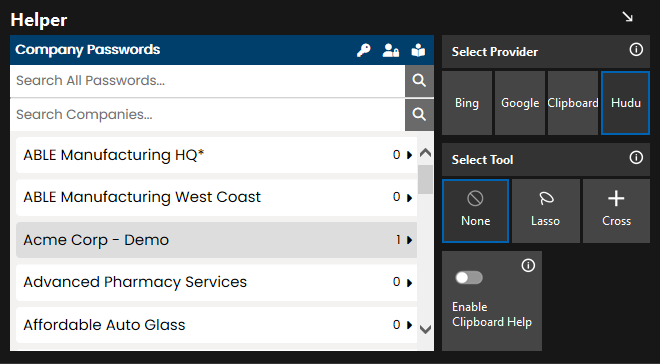
Task: Expand the Acme Corp - Demo entry arrow
Action: 409,240
